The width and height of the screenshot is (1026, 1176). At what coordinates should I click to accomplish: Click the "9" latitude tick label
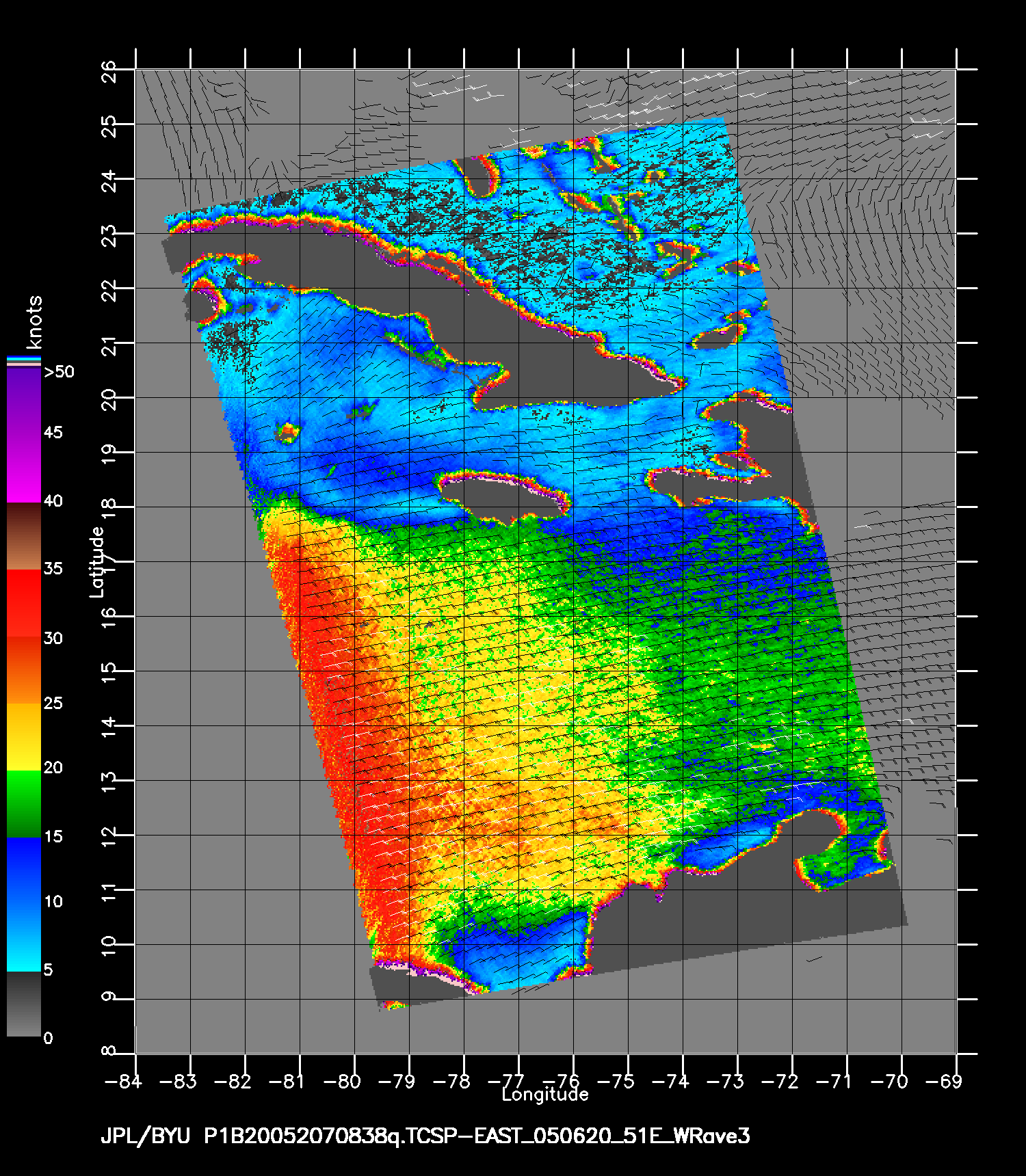(x=109, y=996)
